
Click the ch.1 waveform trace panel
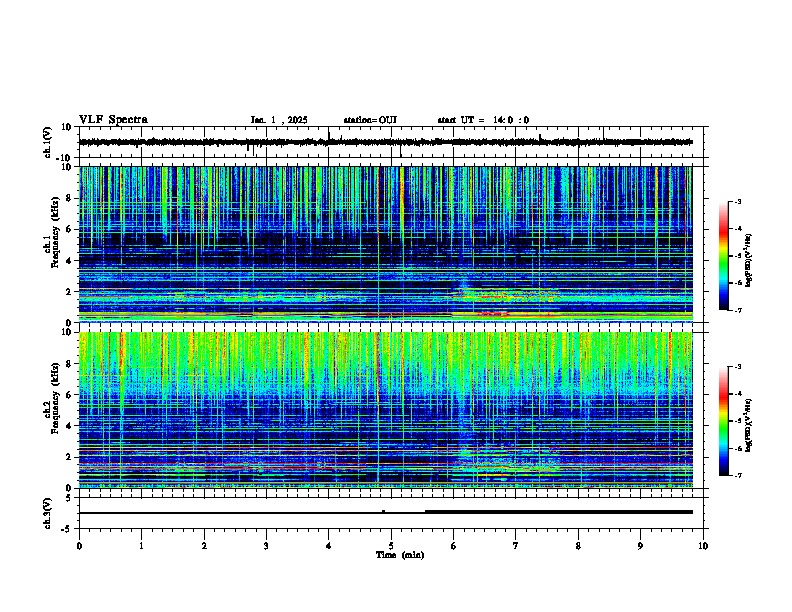(391, 142)
